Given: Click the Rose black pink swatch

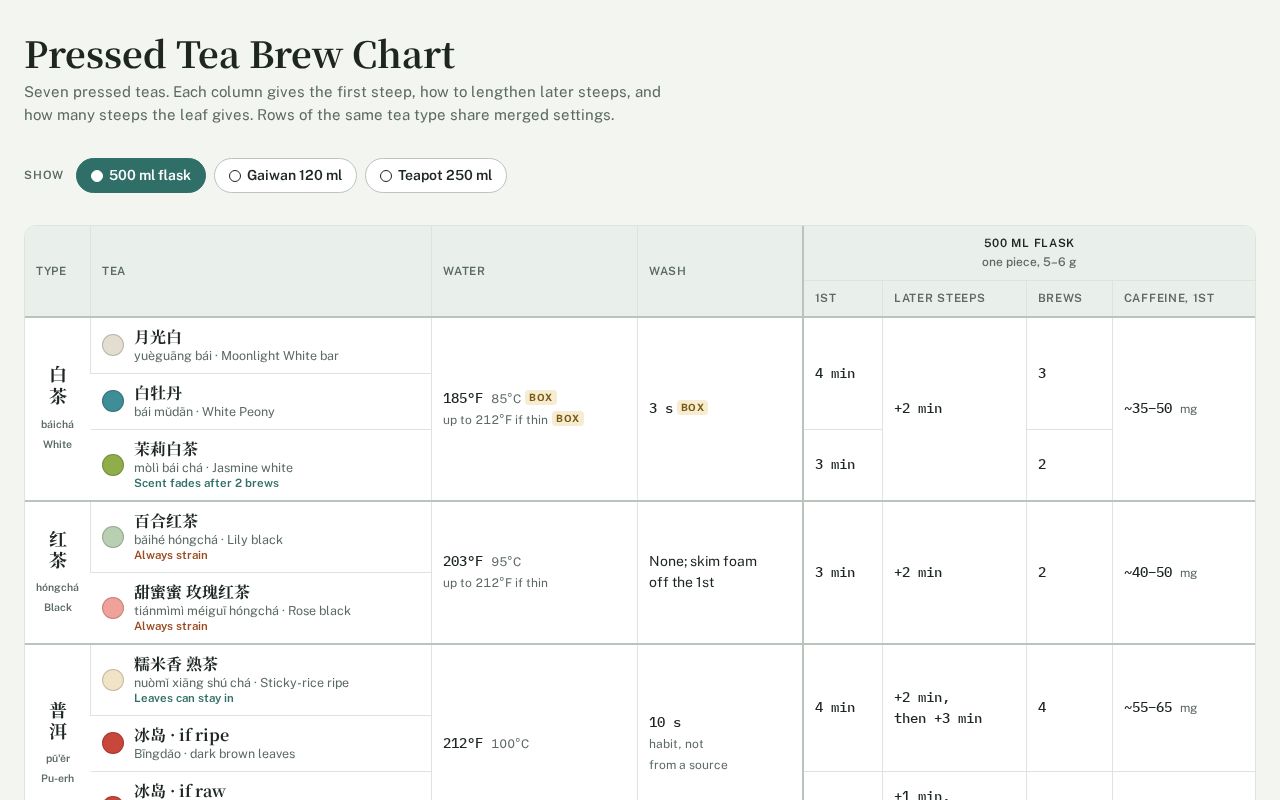Looking at the screenshot, I should point(113,608).
